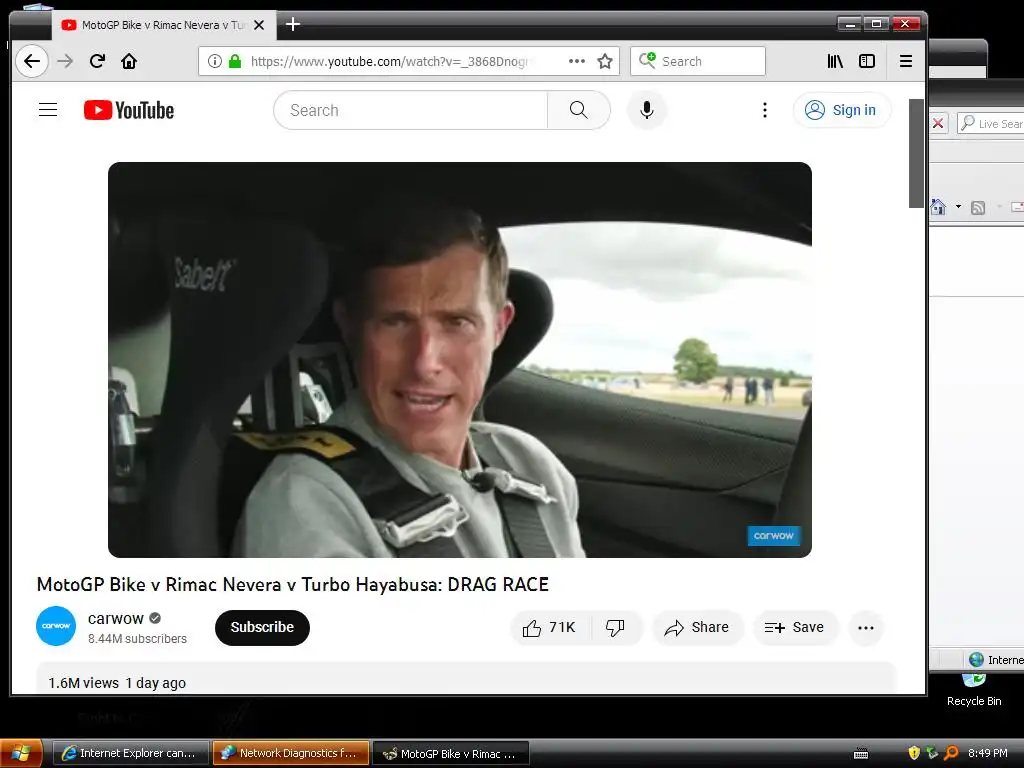The width and height of the screenshot is (1024, 768).
Task: Open carwow channel avatar
Action: tap(56, 626)
